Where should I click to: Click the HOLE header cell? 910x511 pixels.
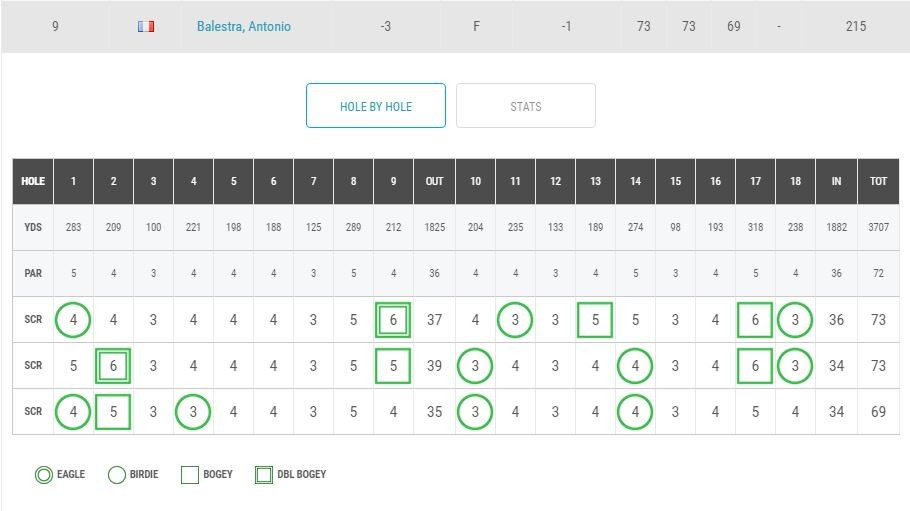[x=33, y=182]
